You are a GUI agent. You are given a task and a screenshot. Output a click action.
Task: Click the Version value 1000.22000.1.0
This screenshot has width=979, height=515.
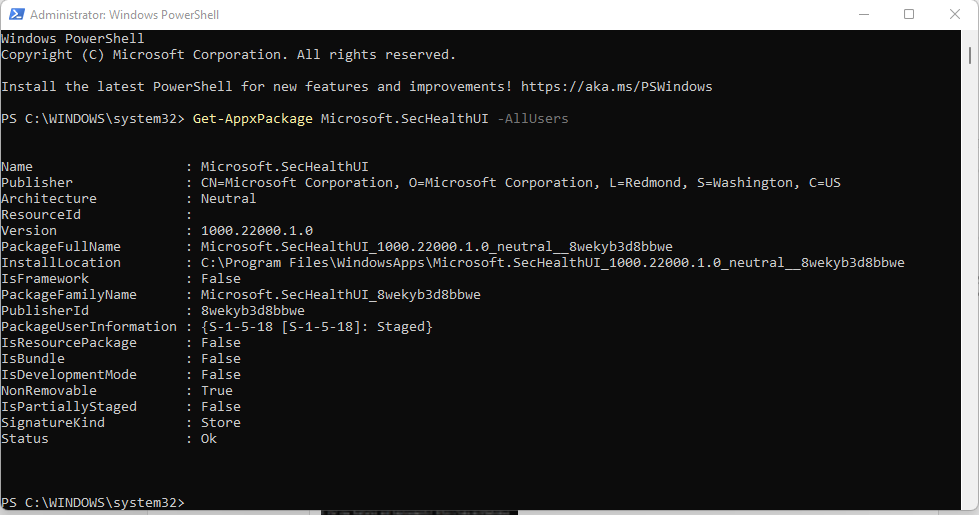257,231
